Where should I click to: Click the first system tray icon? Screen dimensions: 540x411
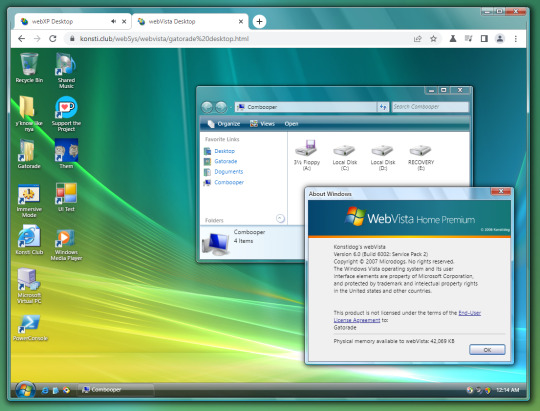tap(469, 390)
